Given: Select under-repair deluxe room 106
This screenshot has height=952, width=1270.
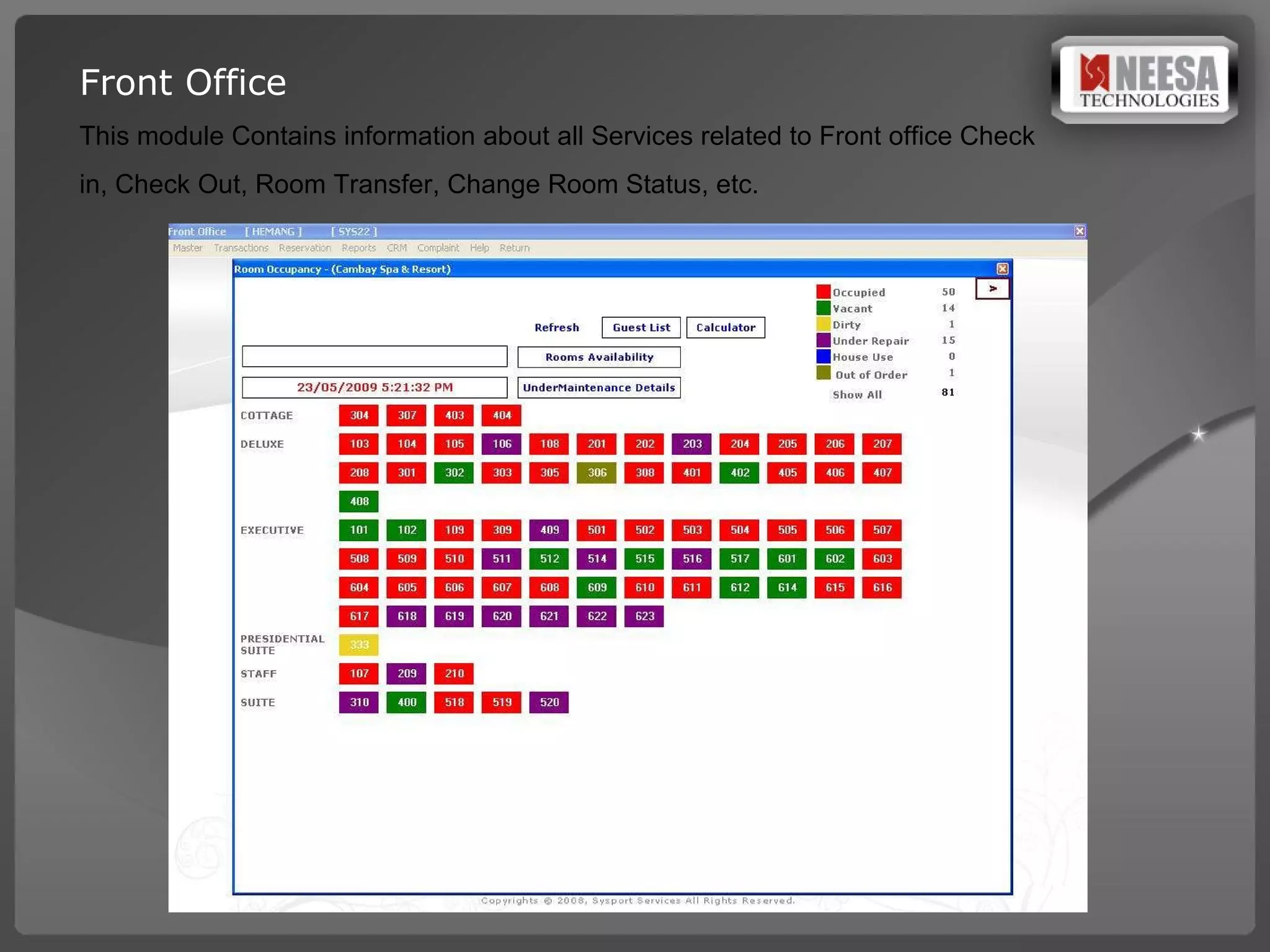Looking at the screenshot, I should (x=502, y=444).
